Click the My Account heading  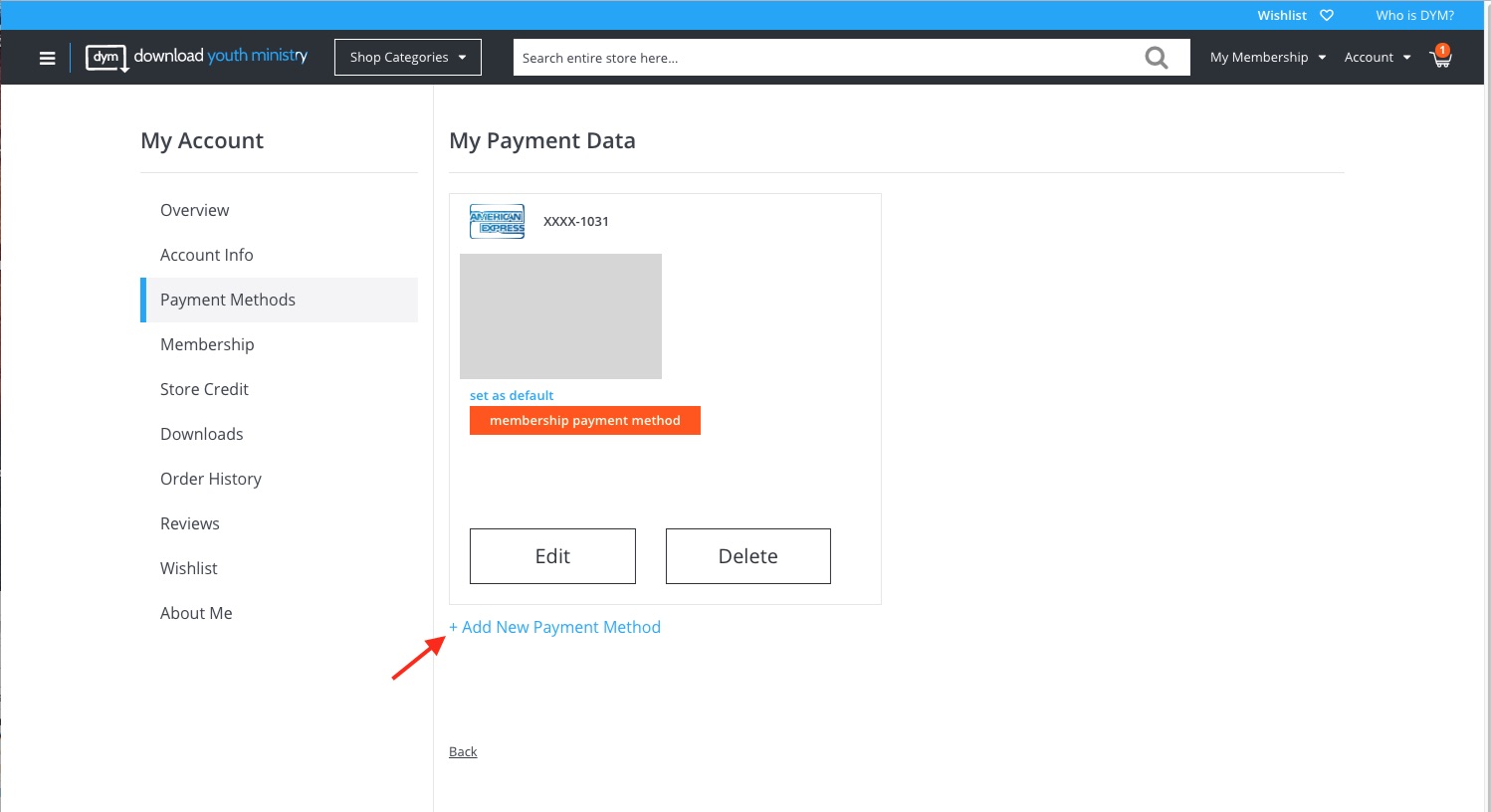pyautogui.click(x=202, y=140)
